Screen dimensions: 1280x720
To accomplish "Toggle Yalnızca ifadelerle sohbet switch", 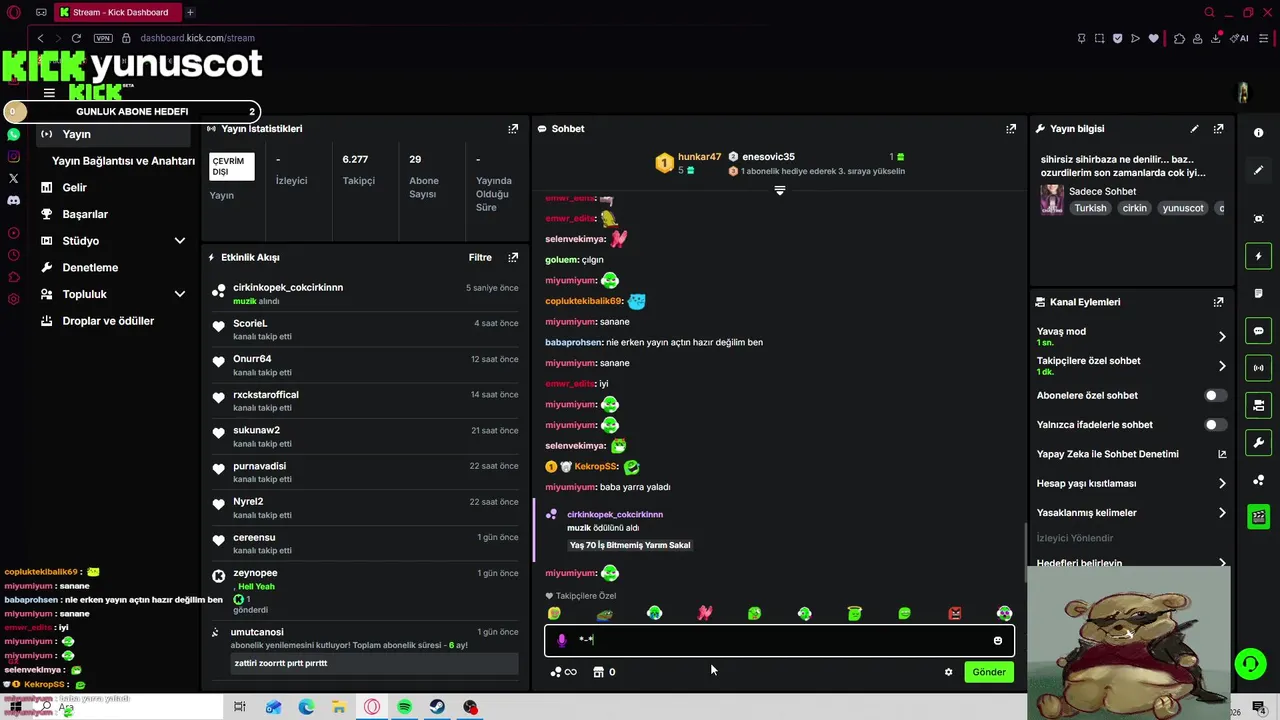I will tap(1215, 425).
